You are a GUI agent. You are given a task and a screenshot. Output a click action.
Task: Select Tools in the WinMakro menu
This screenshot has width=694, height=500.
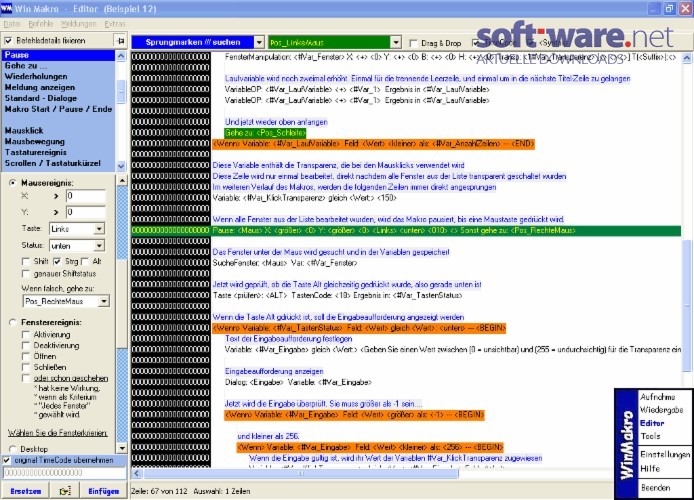[x=650, y=436]
